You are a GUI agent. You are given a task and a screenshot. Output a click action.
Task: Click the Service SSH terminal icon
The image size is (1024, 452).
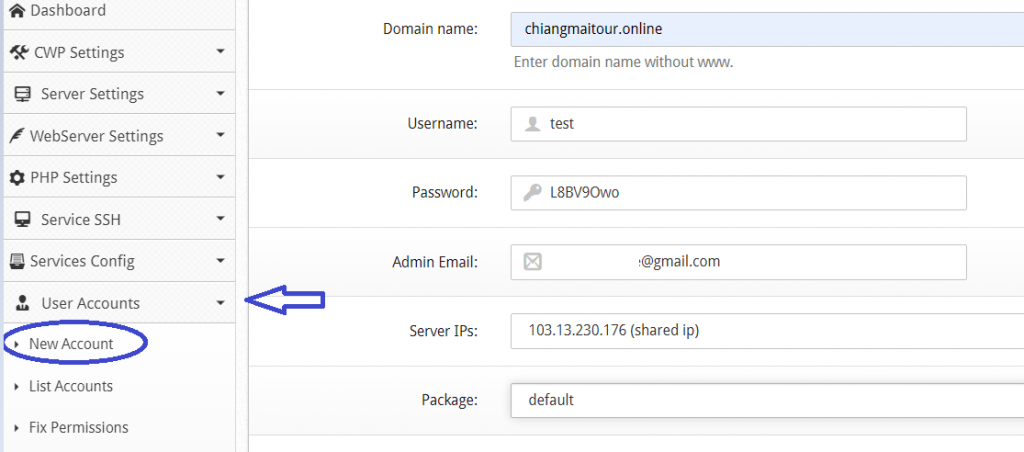point(22,220)
